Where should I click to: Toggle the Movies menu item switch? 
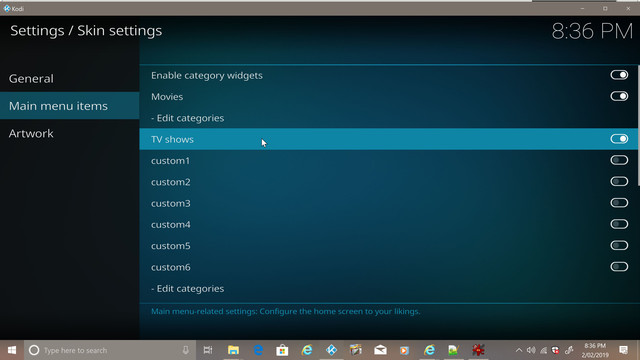[619, 96]
